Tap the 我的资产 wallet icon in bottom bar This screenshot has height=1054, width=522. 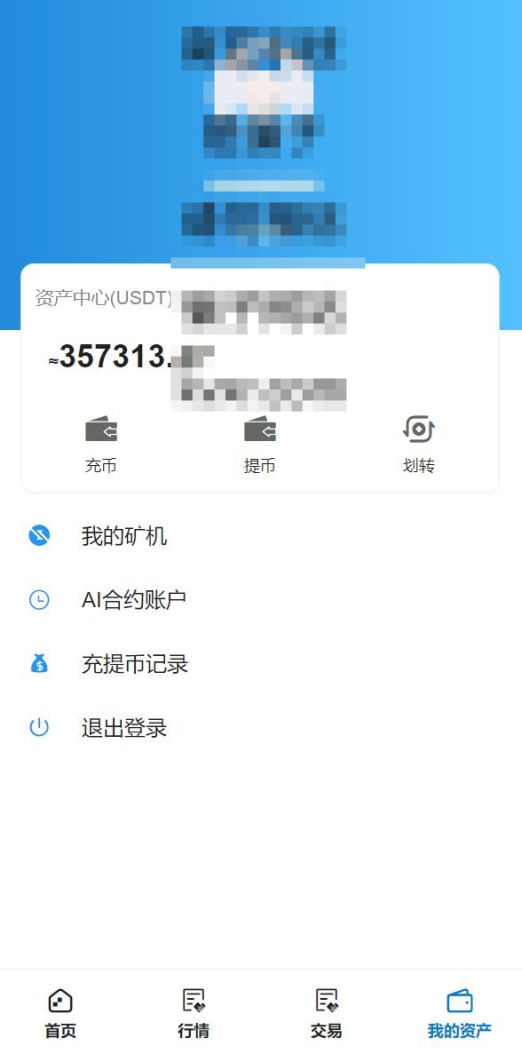[x=460, y=1001]
